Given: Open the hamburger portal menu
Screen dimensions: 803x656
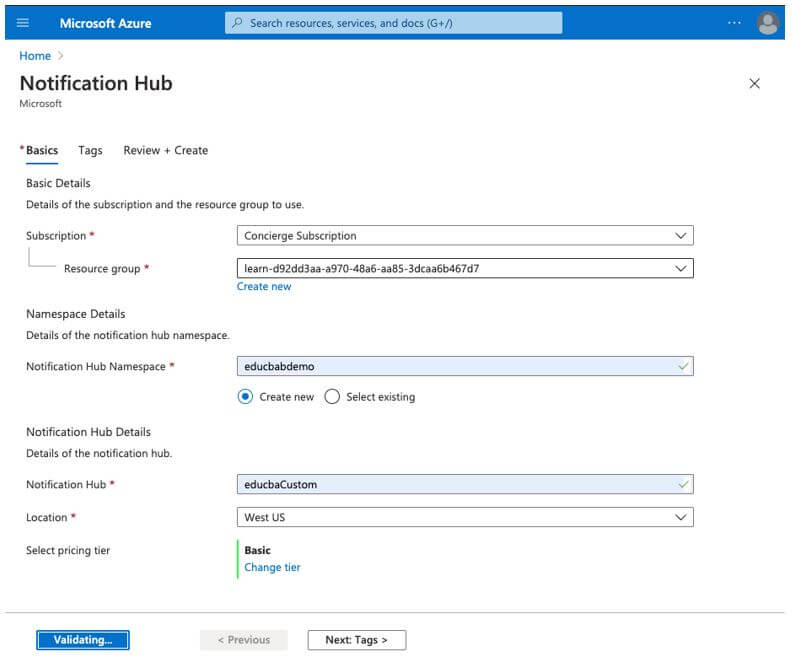Looking at the screenshot, I should [24, 22].
